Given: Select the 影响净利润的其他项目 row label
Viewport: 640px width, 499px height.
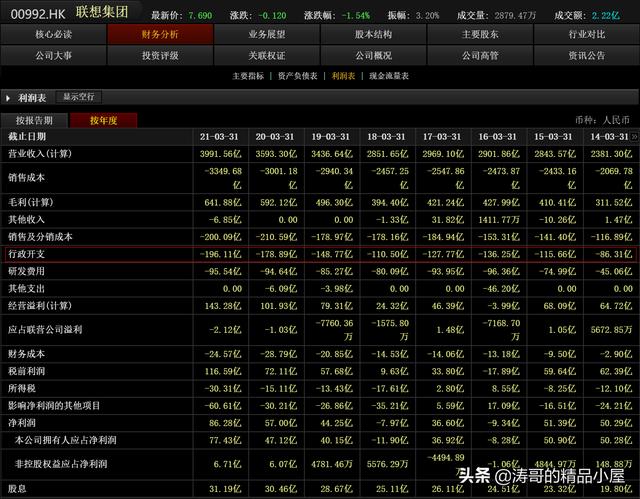Looking at the screenshot, I should (54, 406).
